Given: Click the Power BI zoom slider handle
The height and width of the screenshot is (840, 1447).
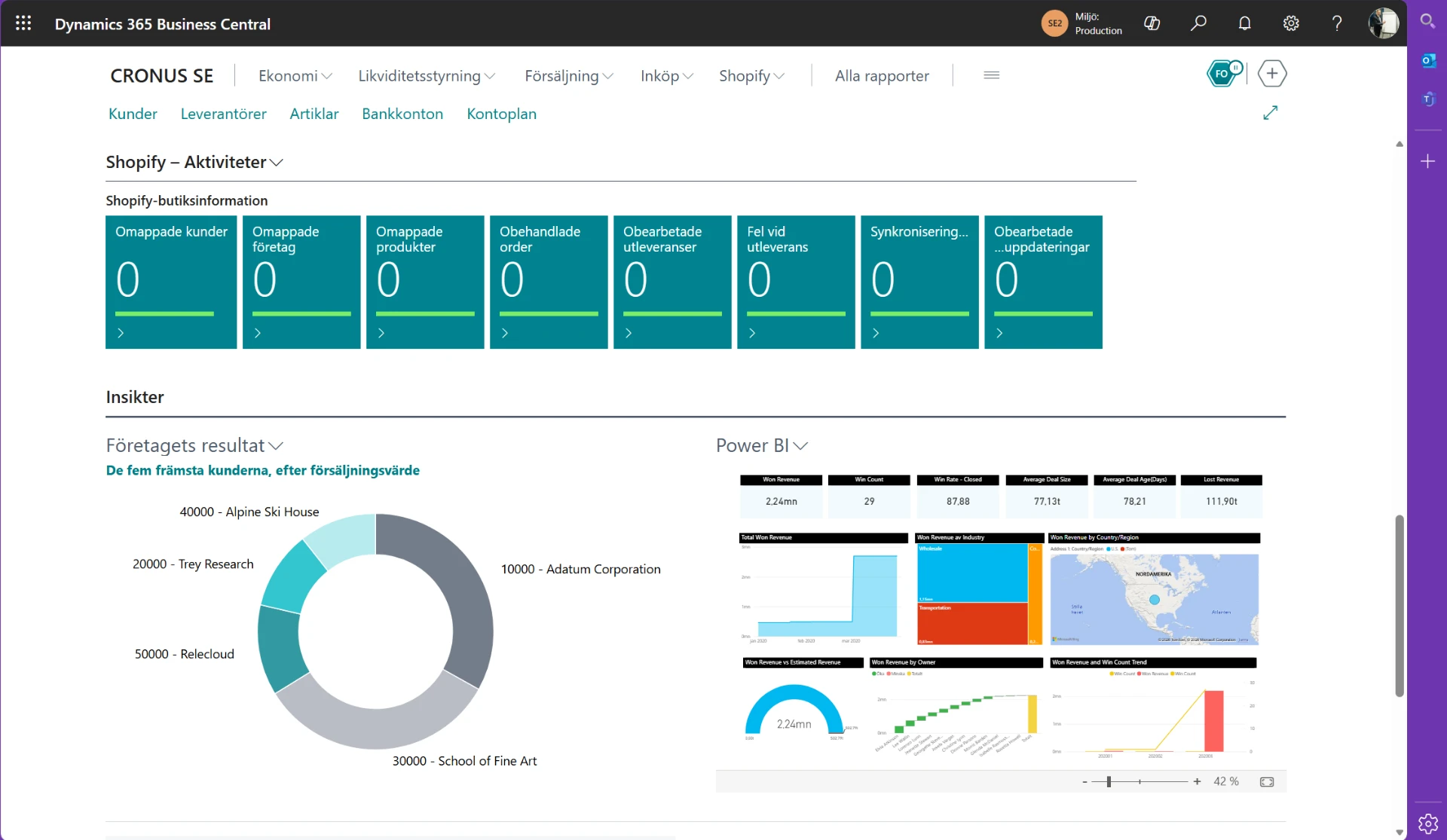Looking at the screenshot, I should tap(1109, 782).
